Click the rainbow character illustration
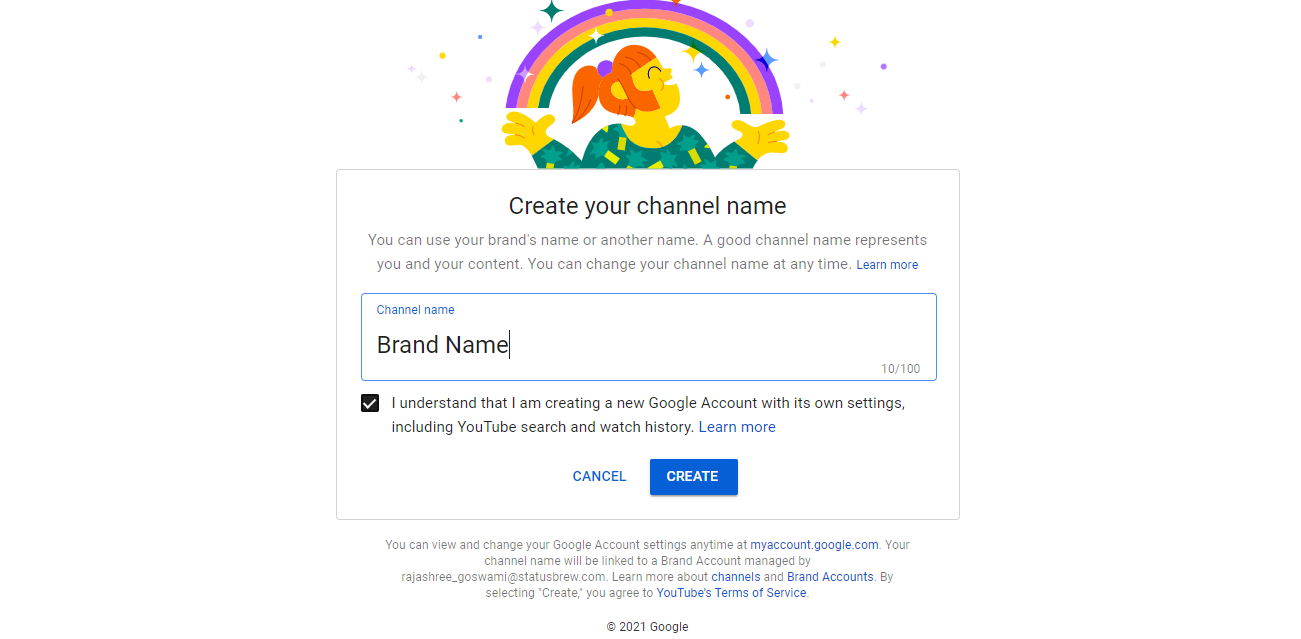The height and width of the screenshot is (639, 1301). [646, 85]
